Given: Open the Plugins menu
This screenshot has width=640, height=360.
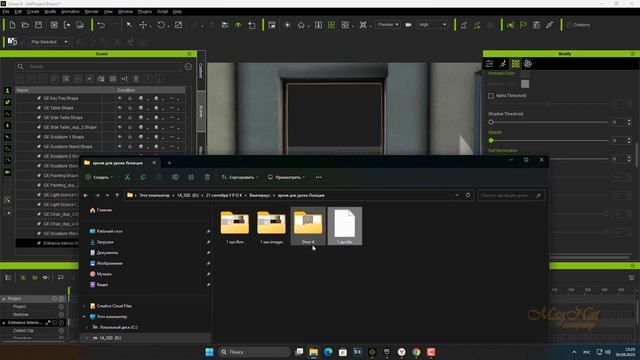Looking at the screenshot, I should [x=144, y=12].
